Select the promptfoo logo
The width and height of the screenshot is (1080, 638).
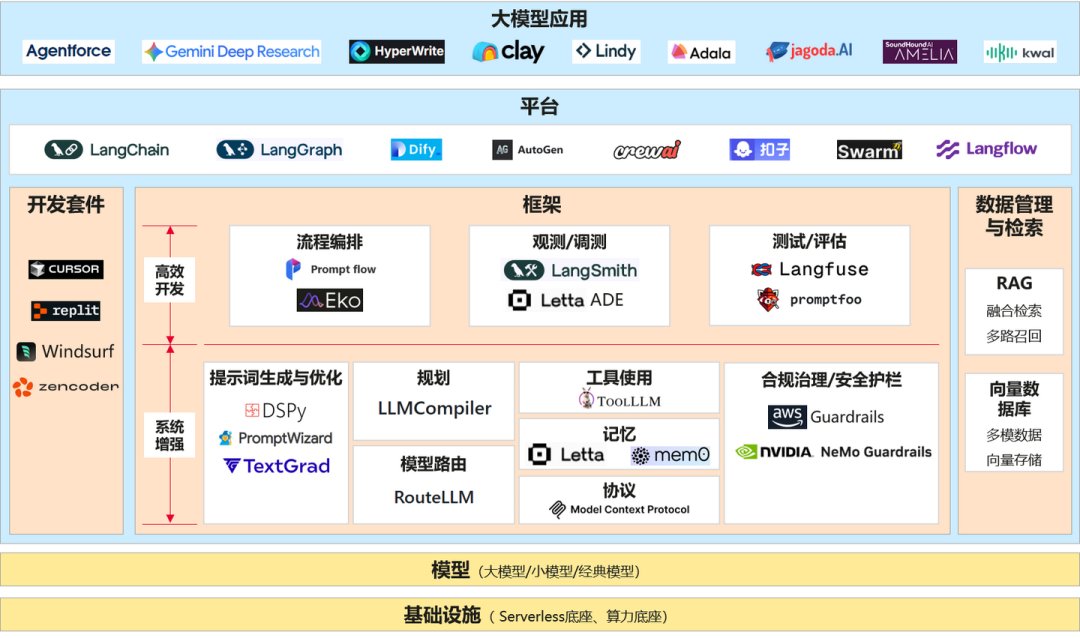809,300
